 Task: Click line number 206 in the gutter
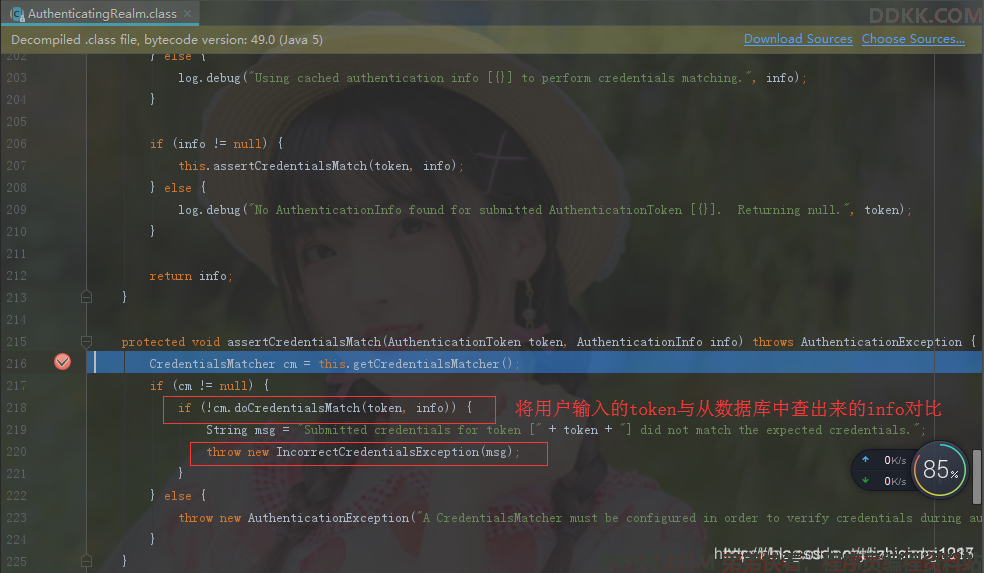coord(16,144)
